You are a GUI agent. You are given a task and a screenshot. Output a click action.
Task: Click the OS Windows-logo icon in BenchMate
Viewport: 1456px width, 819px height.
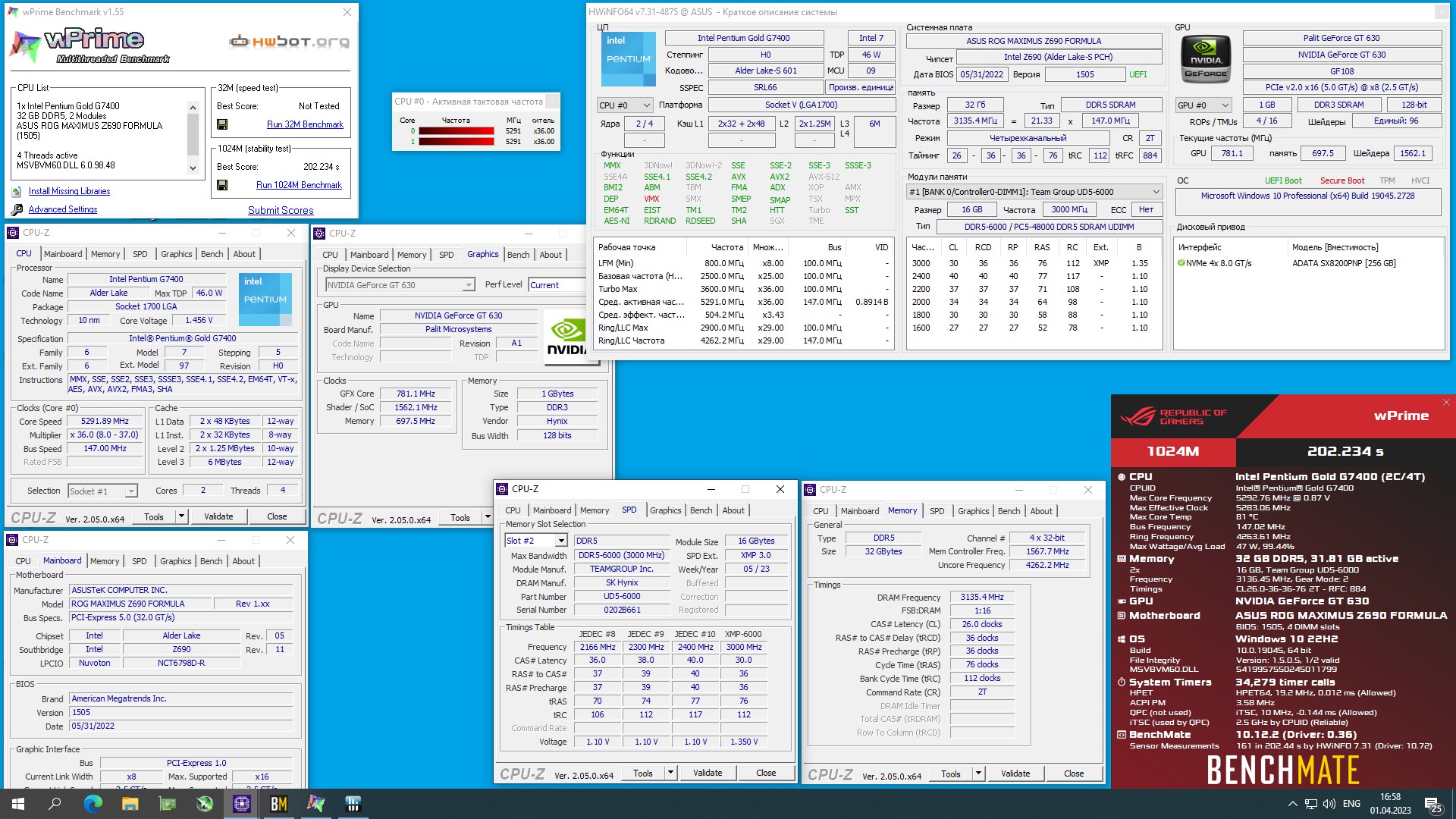tap(1122, 639)
